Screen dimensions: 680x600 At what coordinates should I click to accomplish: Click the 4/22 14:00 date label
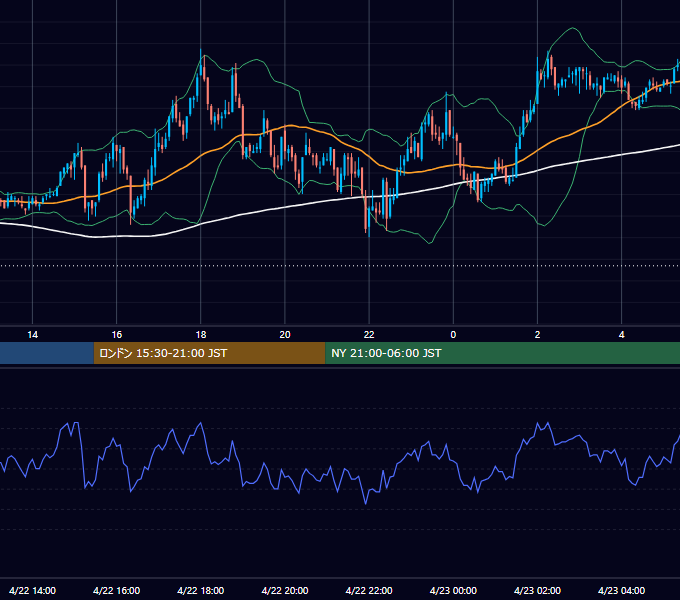(33, 590)
